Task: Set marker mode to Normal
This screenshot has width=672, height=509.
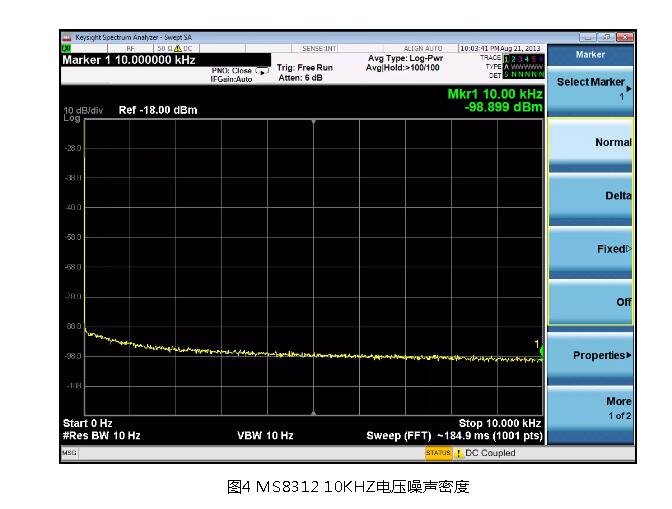Action: click(591, 142)
